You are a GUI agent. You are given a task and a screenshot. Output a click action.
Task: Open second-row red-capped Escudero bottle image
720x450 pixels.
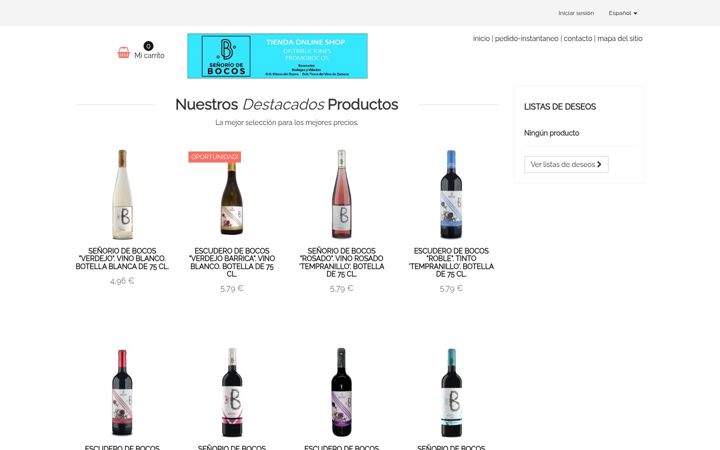coord(122,393)
